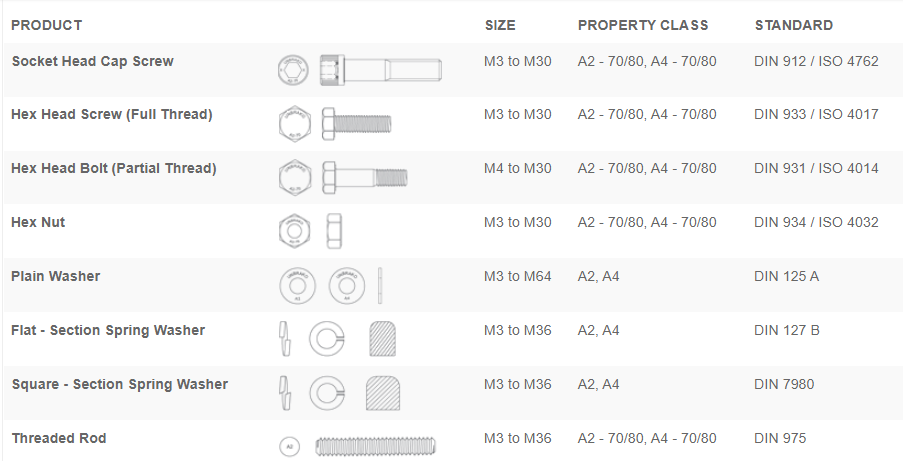Viewport: 903px width, 461px height.
Task: Click the Hex Nut side-view icon
Action: [334, 230]
